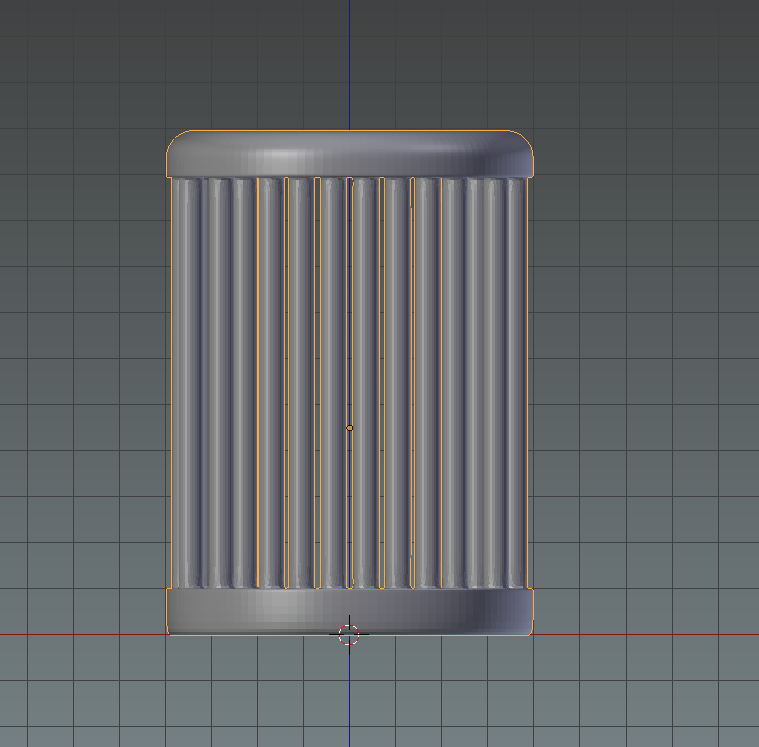The width and height of the screenshot is (759, 747).
Task: Select the ribbed cylinder's rounded top cap
Action: (x=349, y=153)
